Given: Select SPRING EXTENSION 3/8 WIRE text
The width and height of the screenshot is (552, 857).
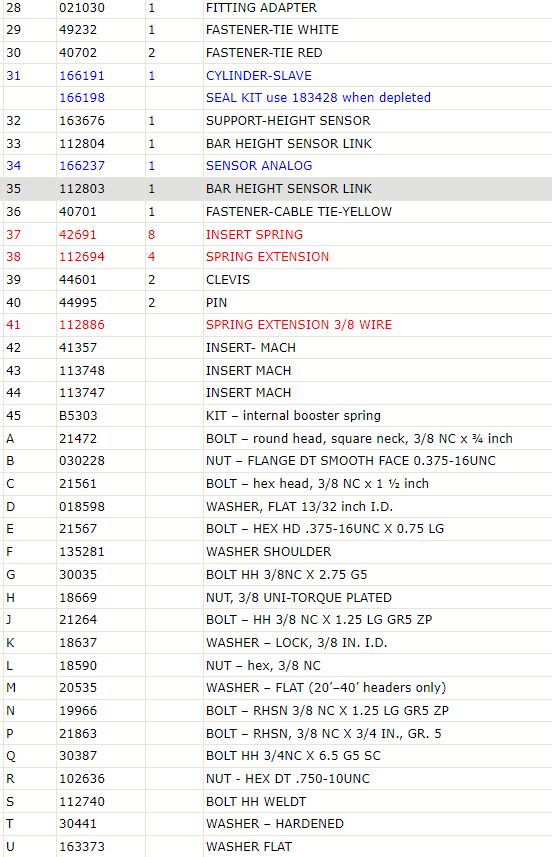Looking at the screenshot, I should click(299, 325).
